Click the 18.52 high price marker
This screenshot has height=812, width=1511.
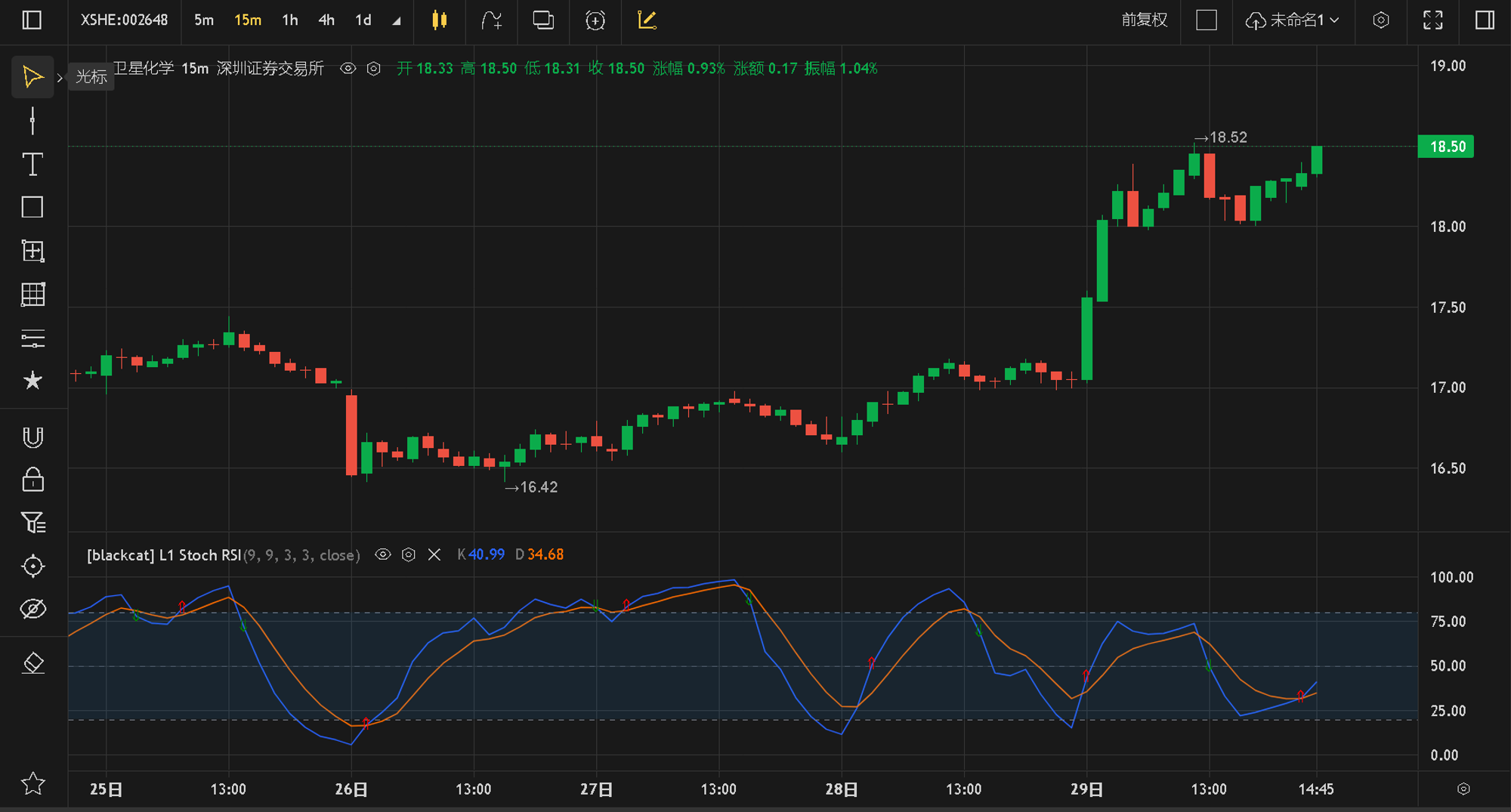click(1221, 137)
